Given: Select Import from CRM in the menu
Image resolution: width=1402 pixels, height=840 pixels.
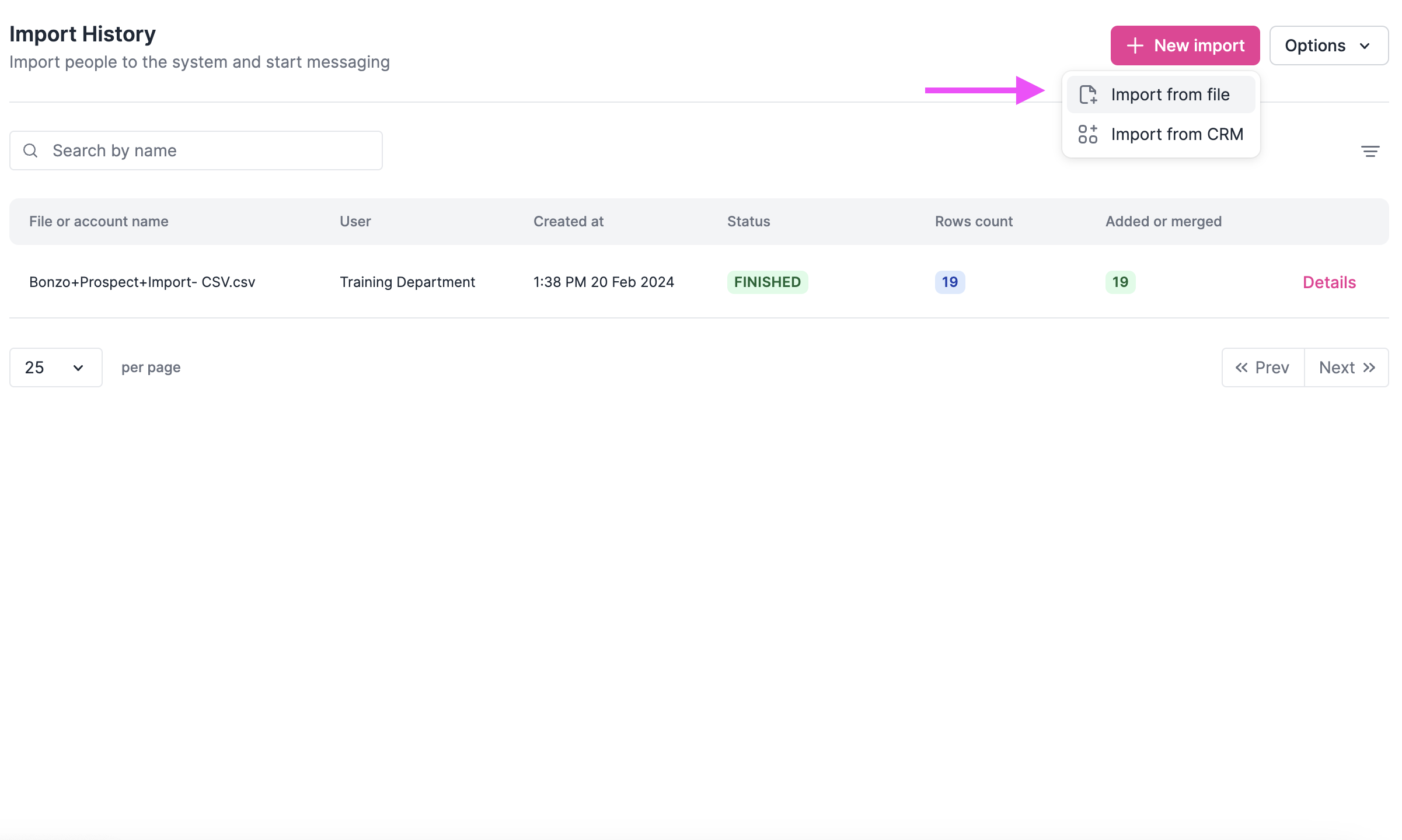Looking at the screenshot, I should 1177,134.
